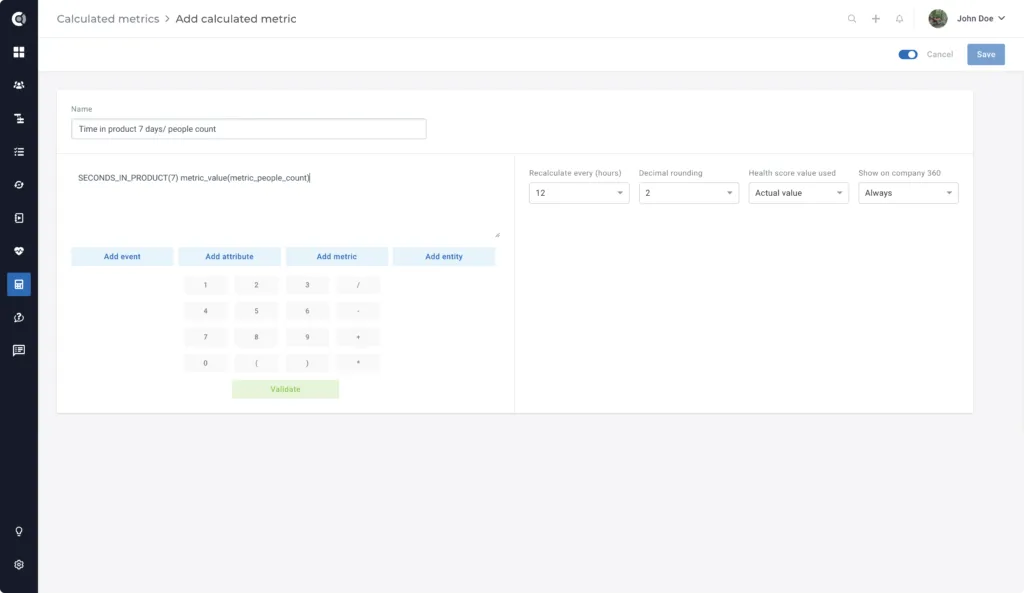Click Add entity button

[x=443, y=257]
